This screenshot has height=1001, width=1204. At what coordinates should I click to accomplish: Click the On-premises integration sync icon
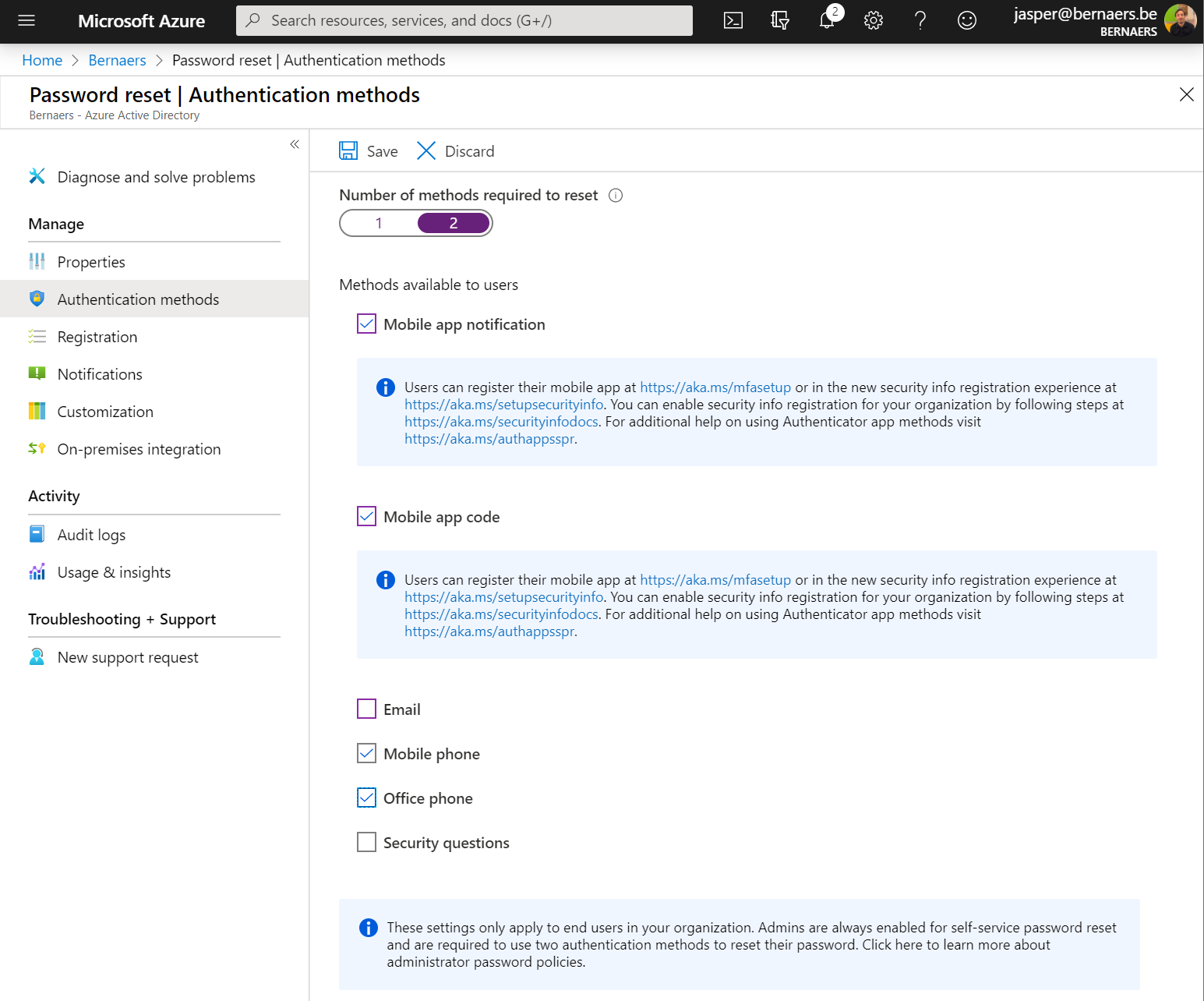coord(37,448)
